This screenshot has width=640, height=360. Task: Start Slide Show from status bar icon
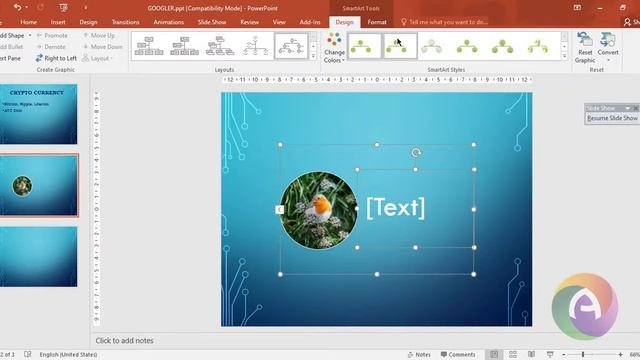click(x=550, y=354)
